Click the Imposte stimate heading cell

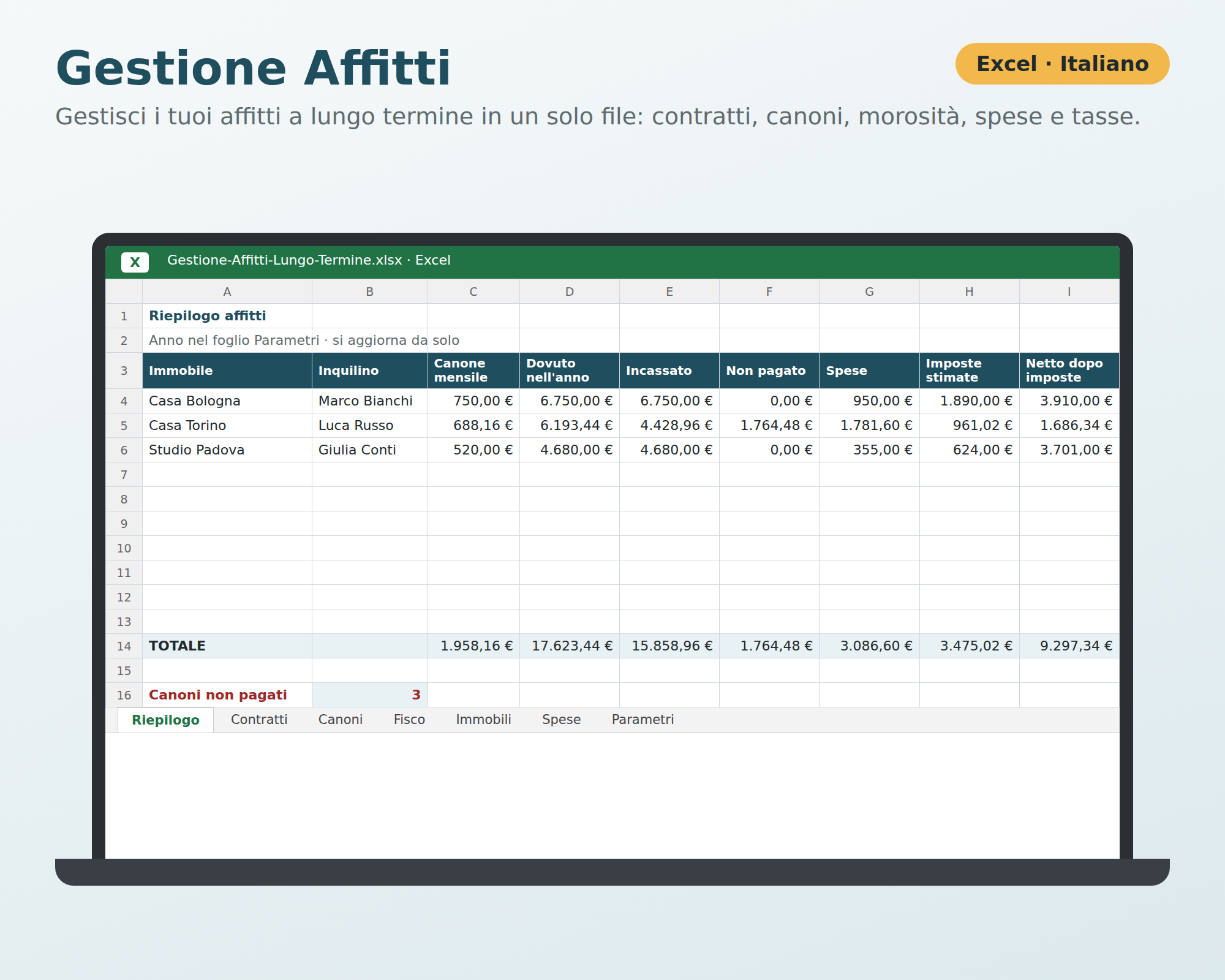tap(969, 371)
